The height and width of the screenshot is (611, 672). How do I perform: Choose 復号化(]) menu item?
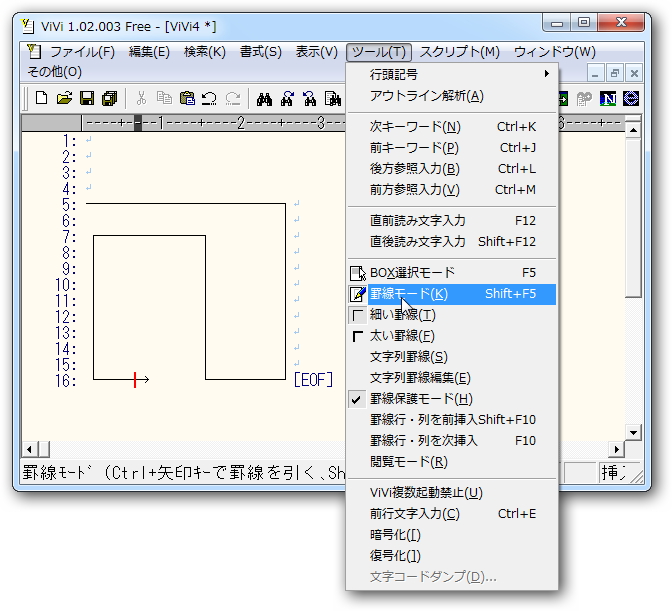coord(451,556)
